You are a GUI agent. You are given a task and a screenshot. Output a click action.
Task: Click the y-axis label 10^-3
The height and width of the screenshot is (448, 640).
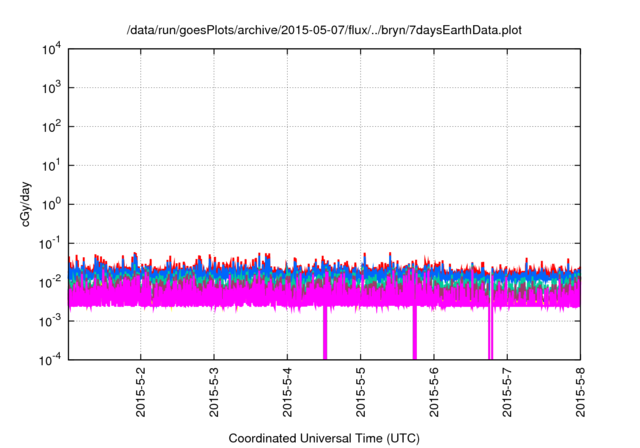click(x=49, y=321)
